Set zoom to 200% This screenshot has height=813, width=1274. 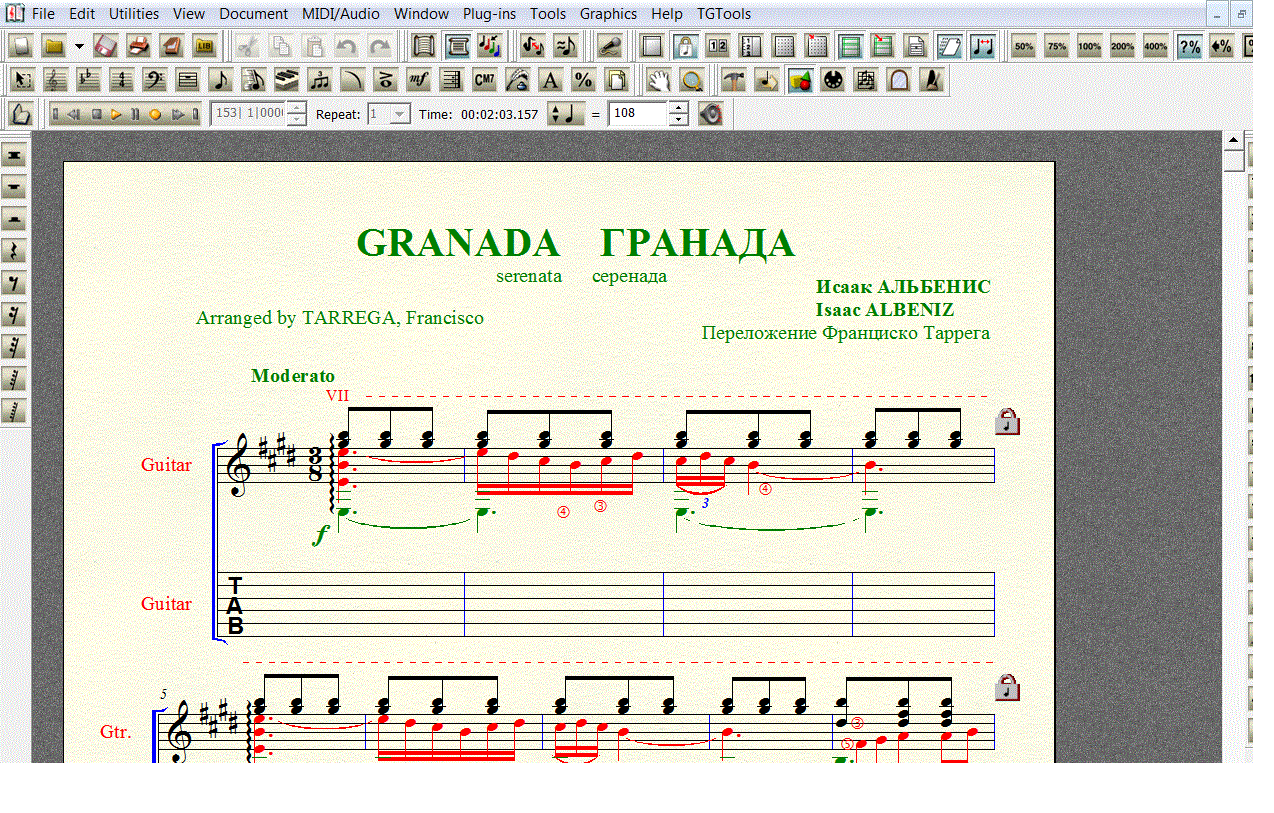(x=1123, y=46)
